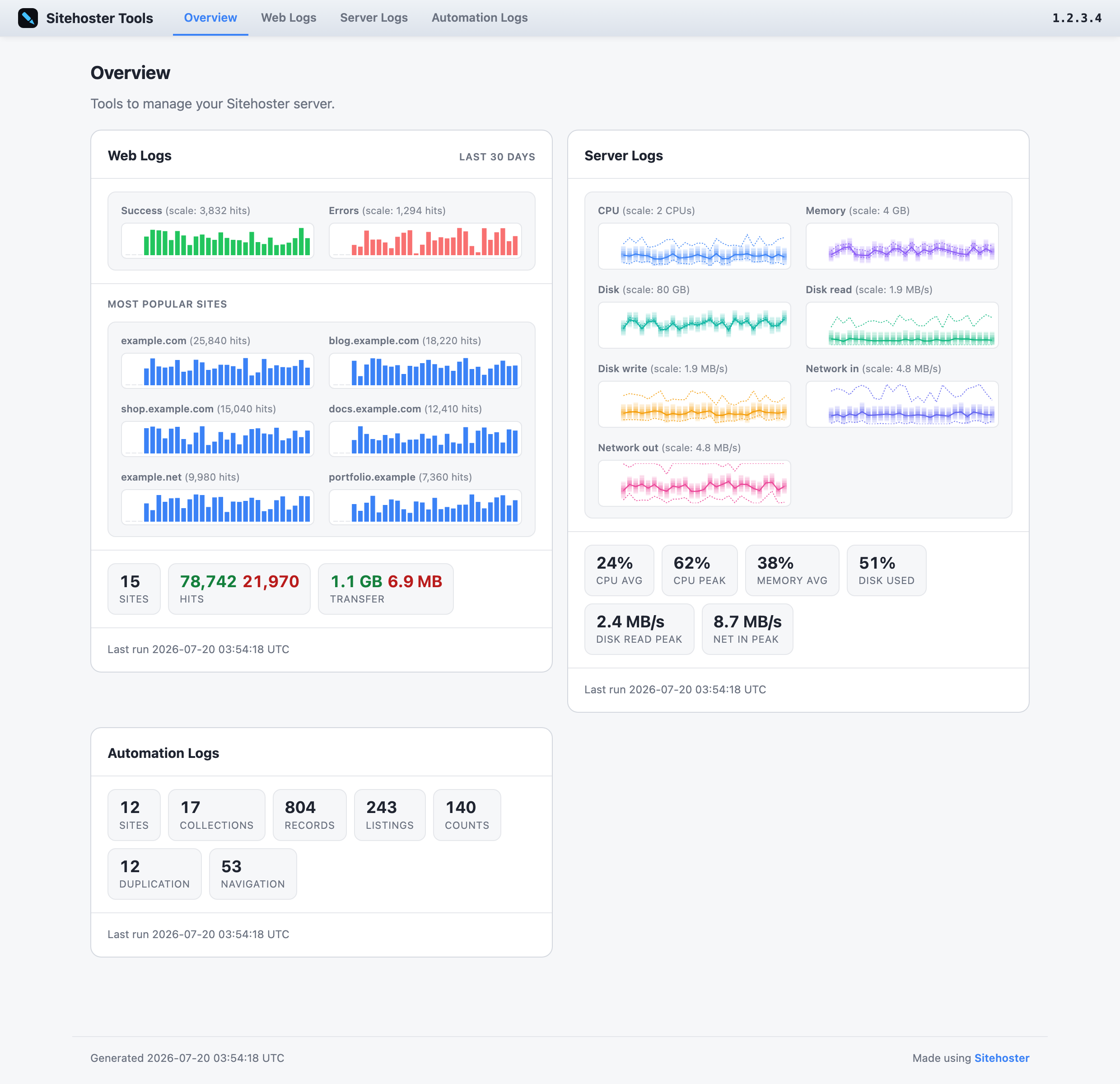Click the Success (scale: 3,832 hits) label
This screenshot has height=1084, width=1120.
pyautogui.click(x=186, y=210)
